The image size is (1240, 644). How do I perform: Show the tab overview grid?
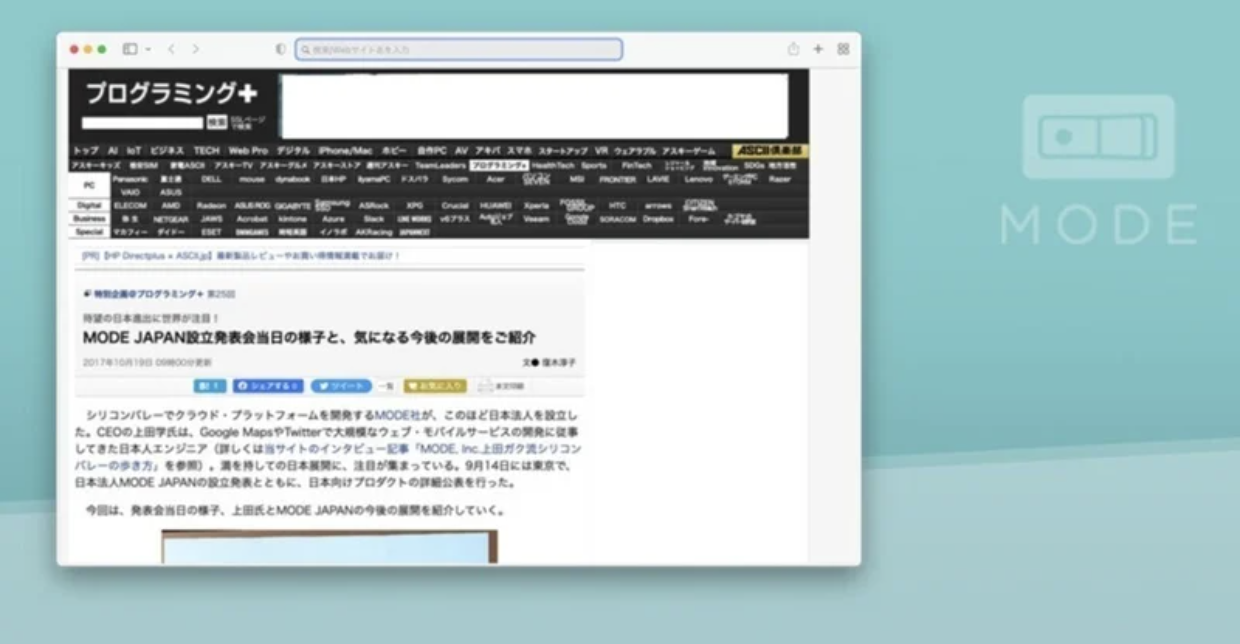[x=843, y=49]
